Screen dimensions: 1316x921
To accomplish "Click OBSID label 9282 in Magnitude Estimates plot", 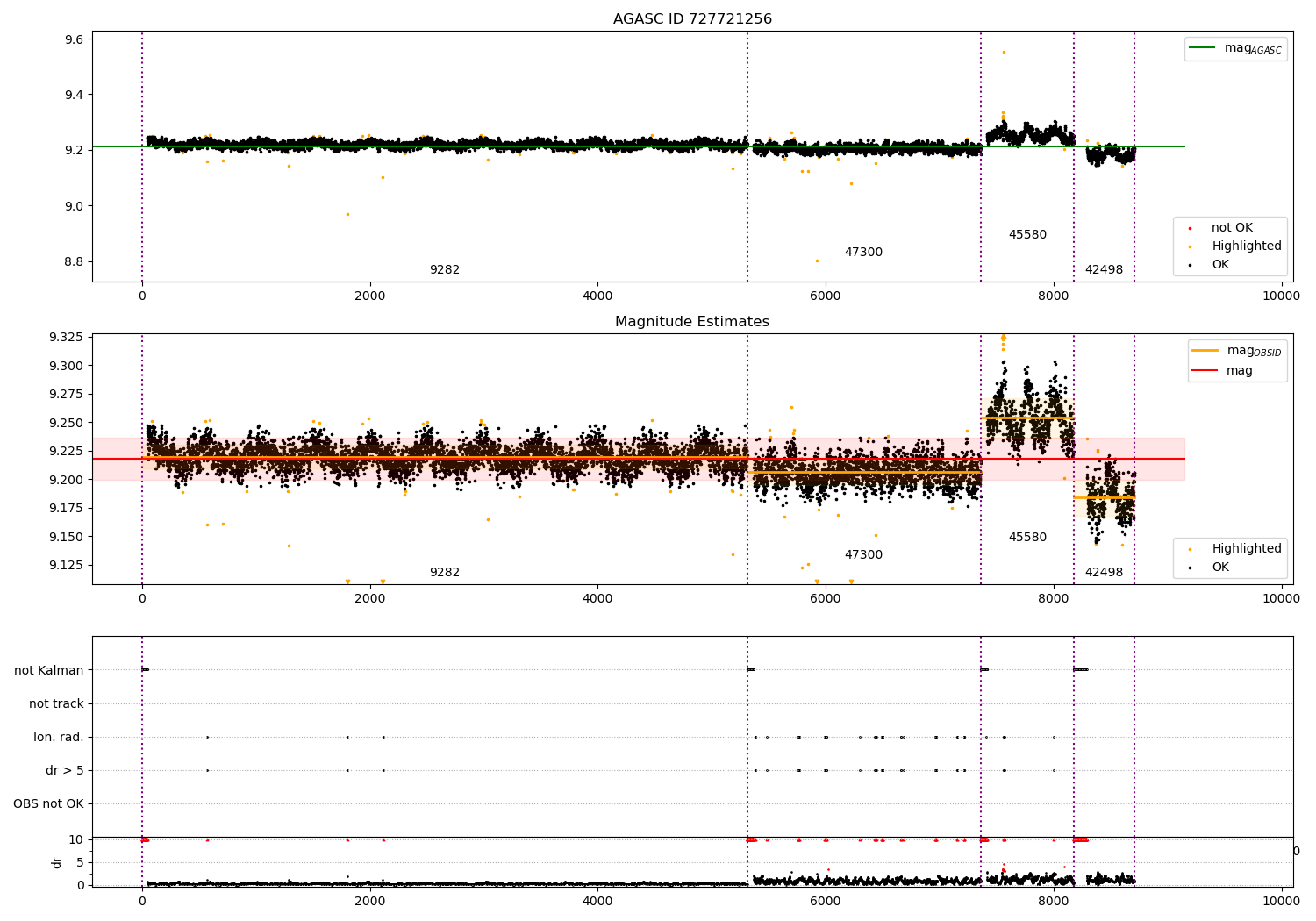I will (x=445, y=573).
